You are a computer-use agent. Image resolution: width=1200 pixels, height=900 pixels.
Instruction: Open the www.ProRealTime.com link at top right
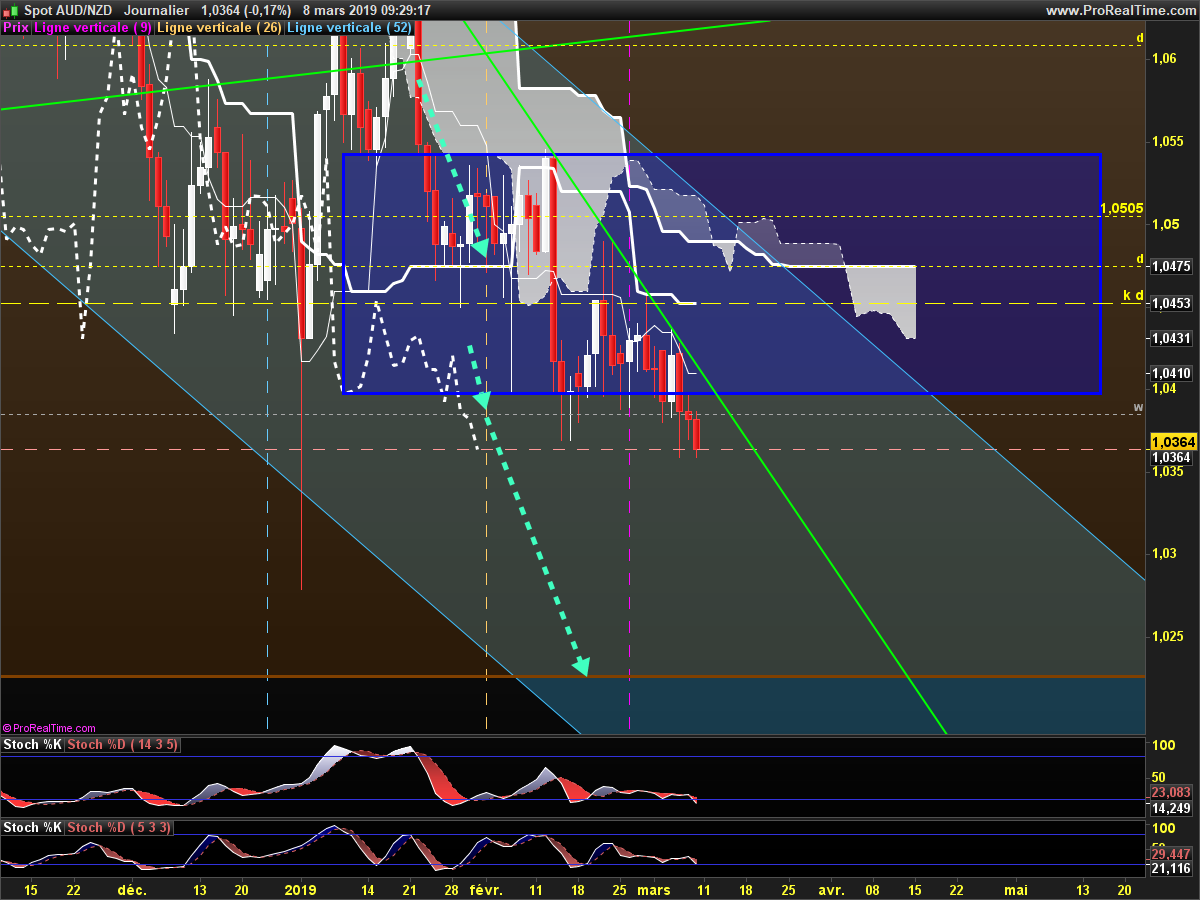tap(1120, 10)
